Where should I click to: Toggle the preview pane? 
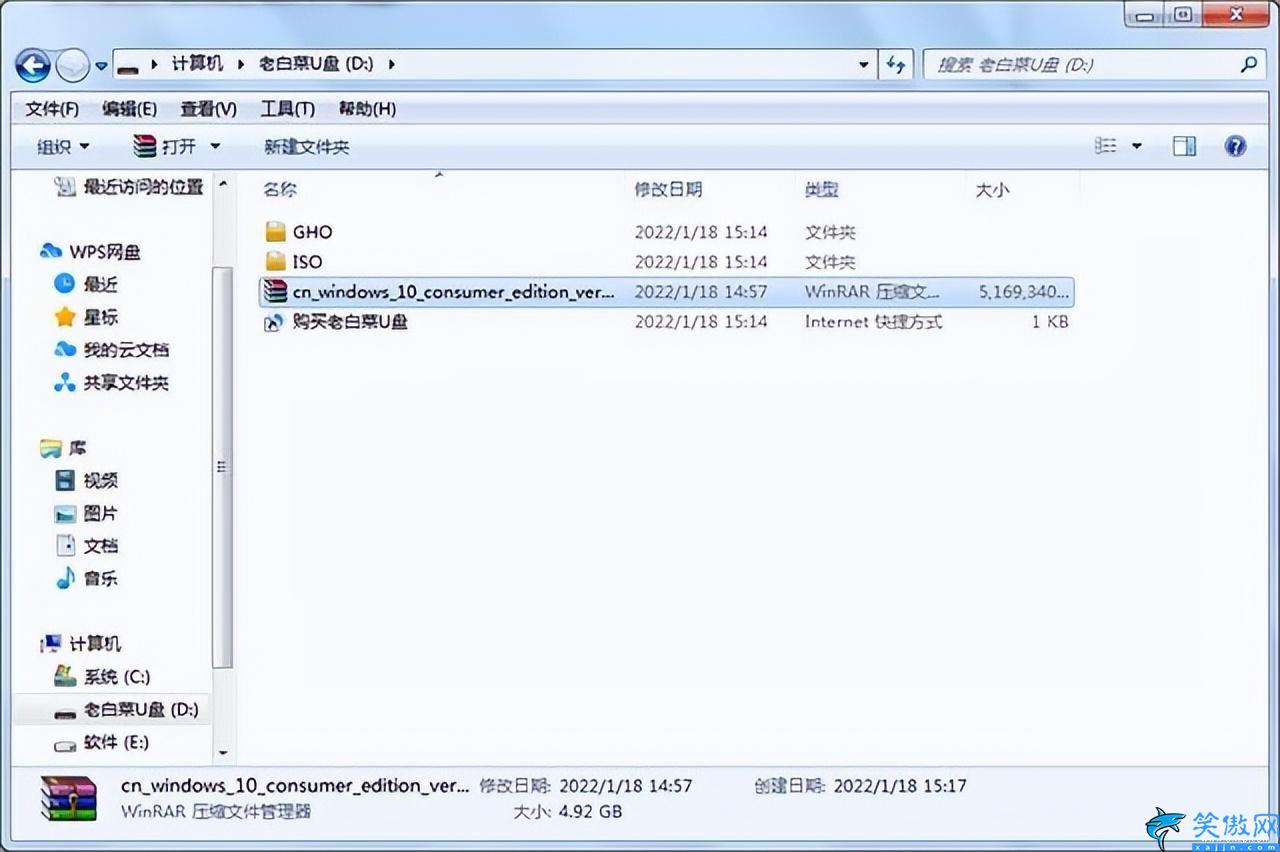[x=1184, y=147]
